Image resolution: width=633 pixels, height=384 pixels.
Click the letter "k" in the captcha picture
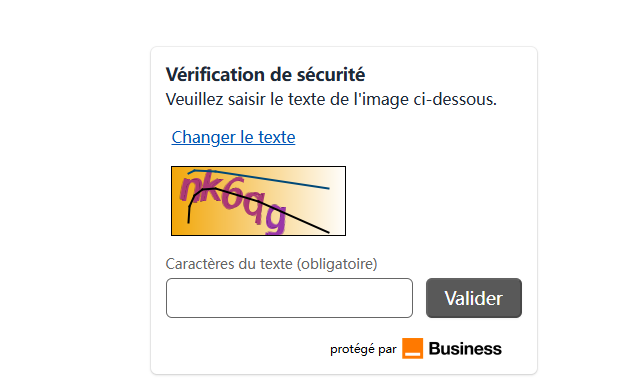210,187
